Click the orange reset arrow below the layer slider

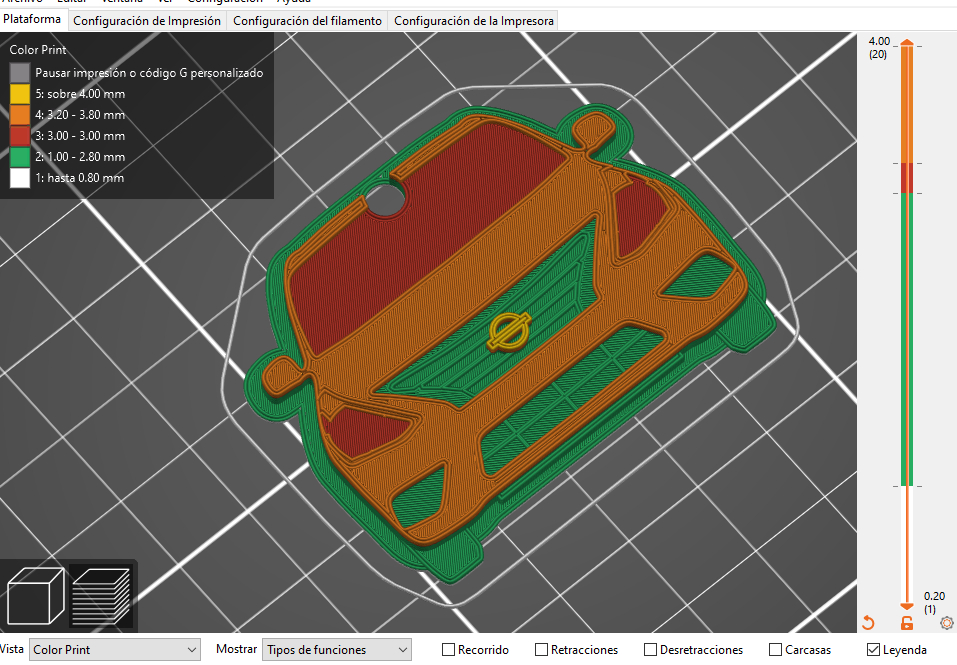point(867,622)
